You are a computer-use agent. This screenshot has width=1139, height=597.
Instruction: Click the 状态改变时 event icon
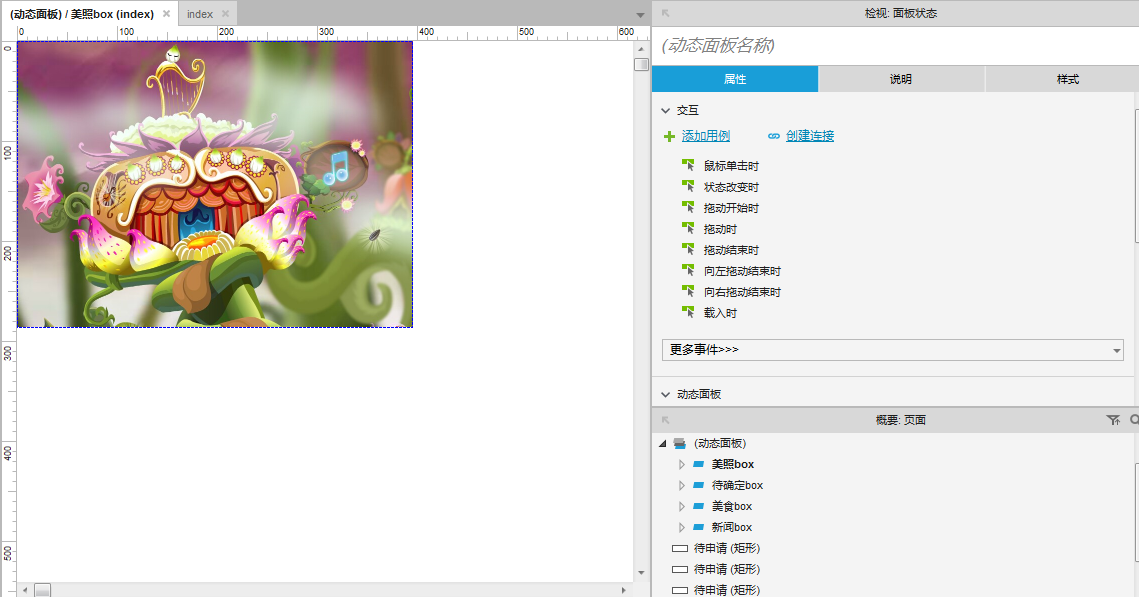(688, 187)
